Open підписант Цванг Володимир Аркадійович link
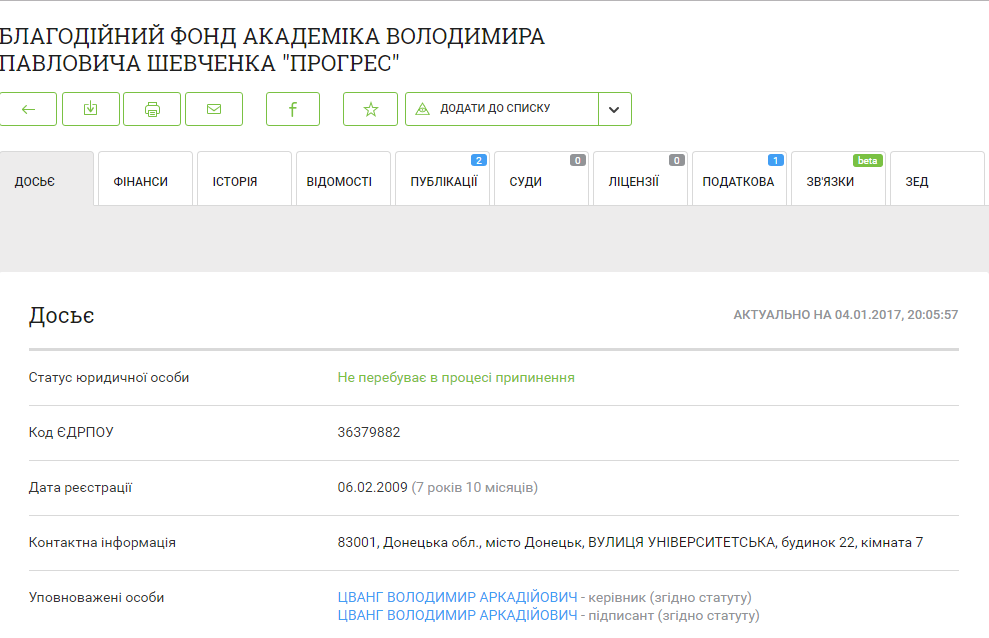The image size is (989, 638). click(x=457, y=614)
